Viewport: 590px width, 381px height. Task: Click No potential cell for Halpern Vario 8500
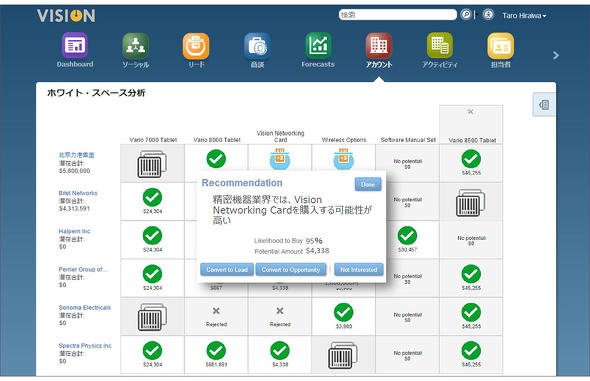[471, 240]
